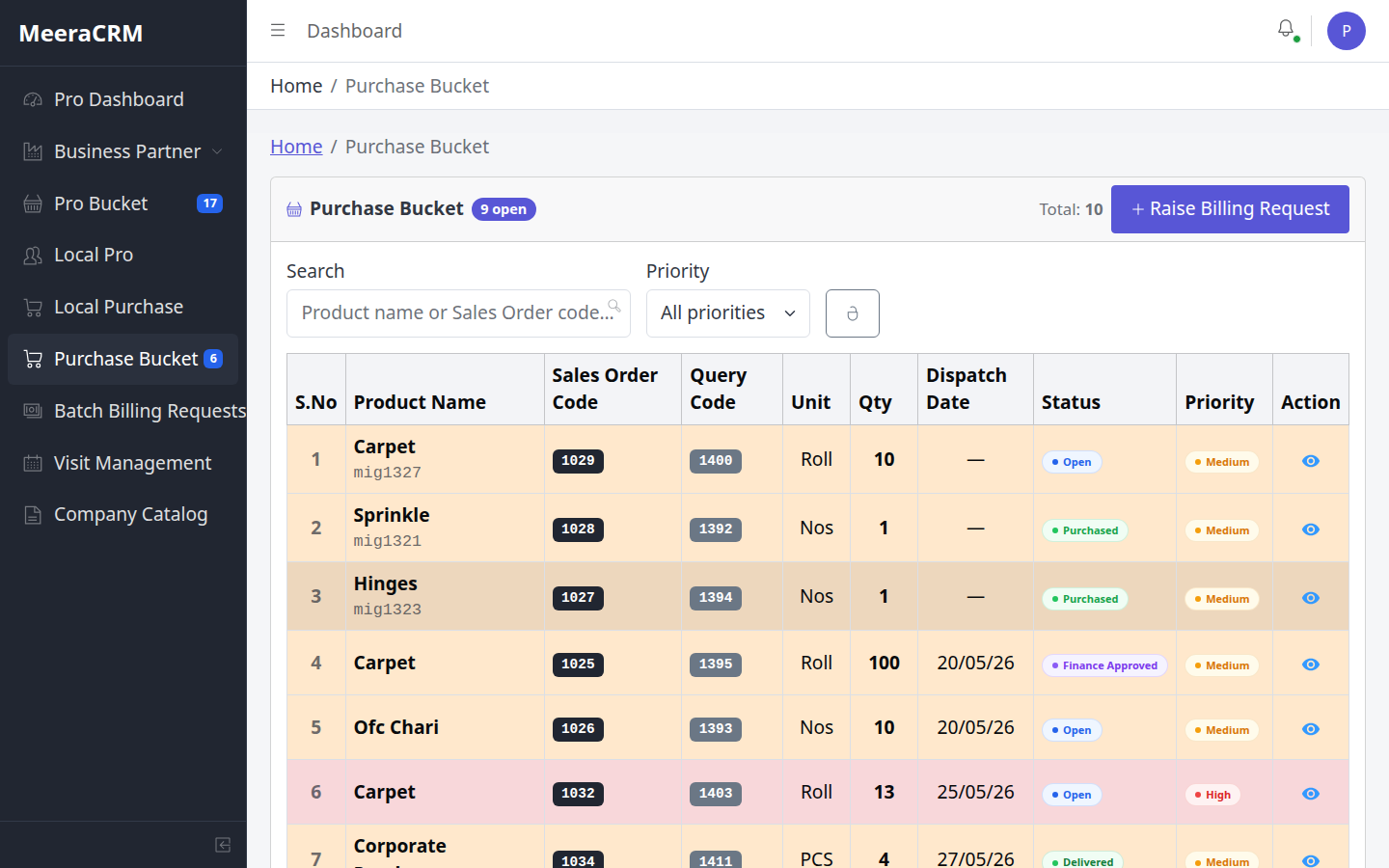Open Batch Billing Requests menu item
The width and height of the screenshot is (1389, 868).
(x=123, y=411)
